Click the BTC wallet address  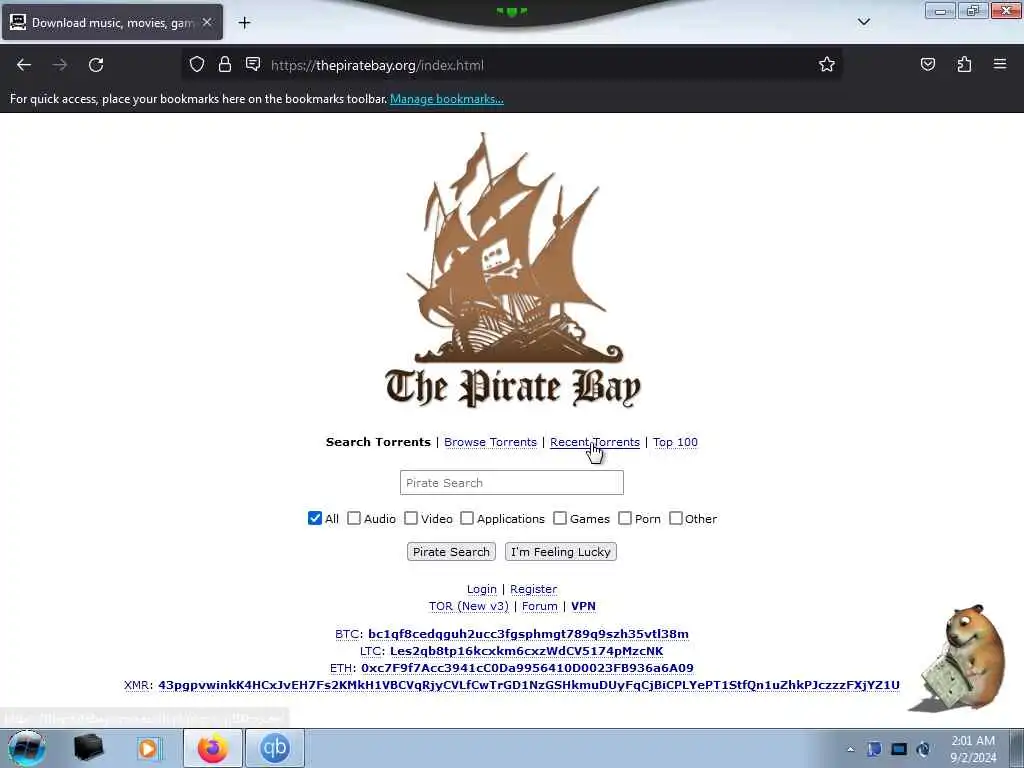(x=528, y=634)
